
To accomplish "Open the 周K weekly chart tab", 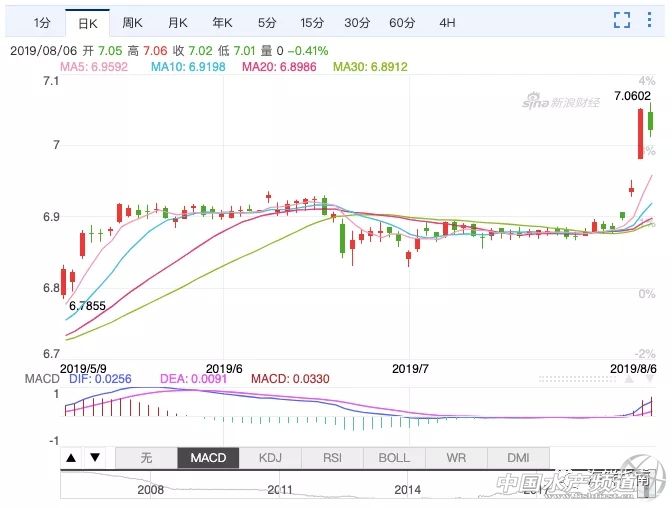I will (x=132, y=22).
